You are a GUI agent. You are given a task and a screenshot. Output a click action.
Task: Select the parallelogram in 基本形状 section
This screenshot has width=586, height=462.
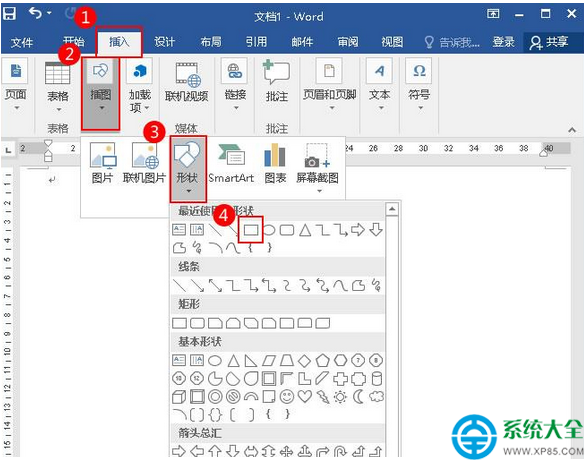pos(269,361)
